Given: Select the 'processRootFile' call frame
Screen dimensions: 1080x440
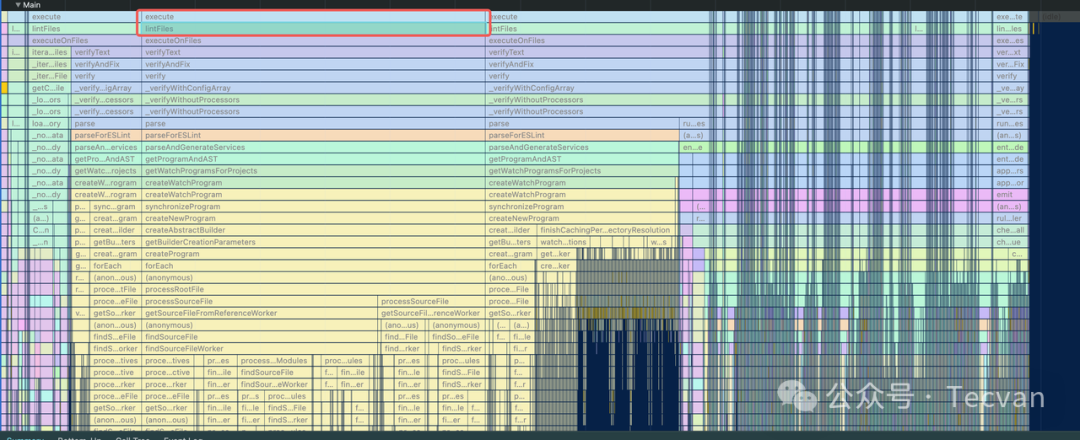Looking at the screenshot, I should (314, 290).
